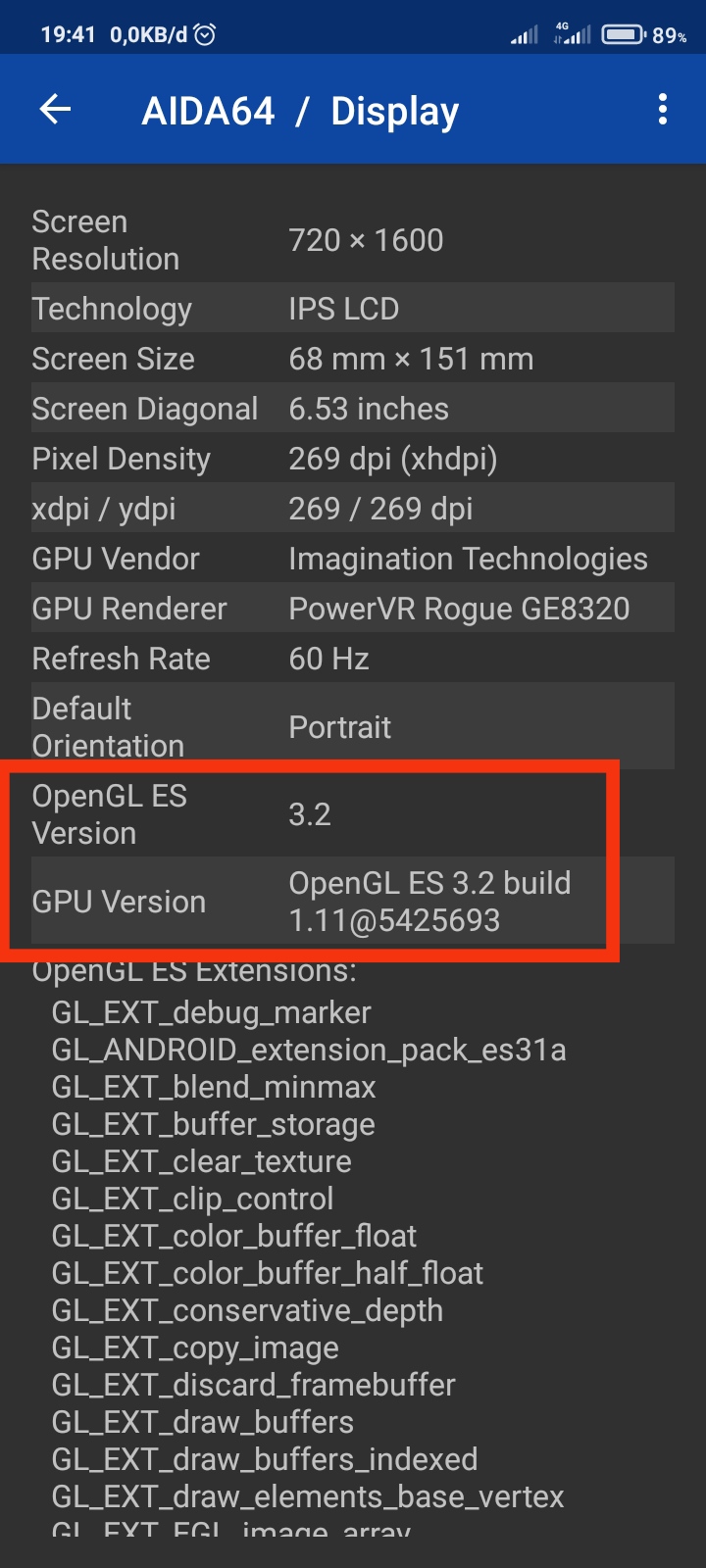
Task: Open the three-dot overflow menu
Action: 663,110
